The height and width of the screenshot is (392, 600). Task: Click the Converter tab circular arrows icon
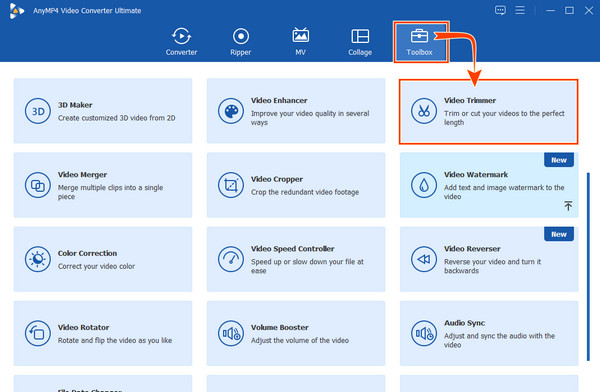tap(181, 36)
